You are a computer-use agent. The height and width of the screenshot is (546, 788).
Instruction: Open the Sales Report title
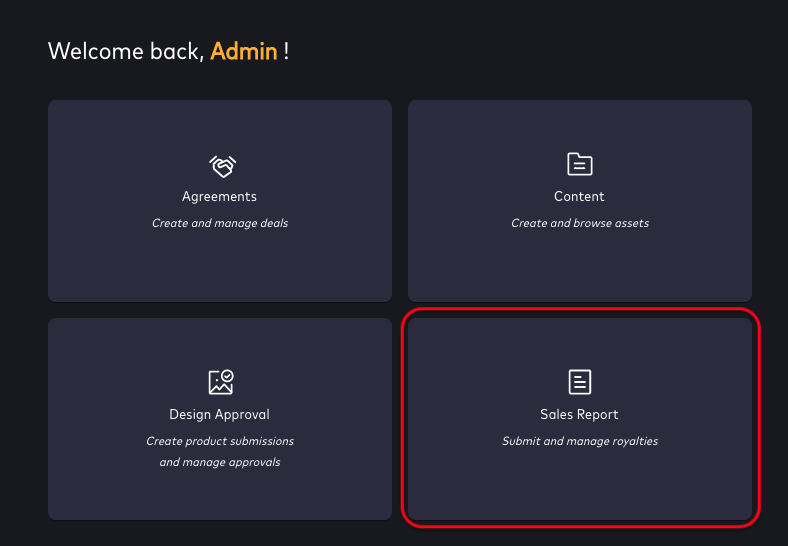tap(579, 415)
